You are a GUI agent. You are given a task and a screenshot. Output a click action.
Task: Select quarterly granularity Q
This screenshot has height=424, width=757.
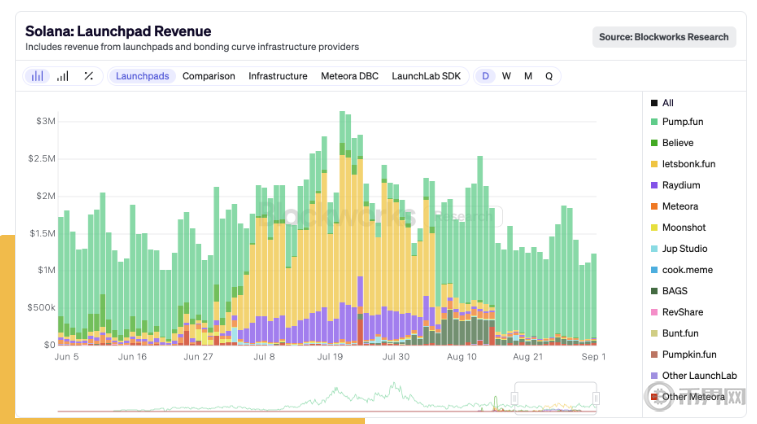click(549, 76)
